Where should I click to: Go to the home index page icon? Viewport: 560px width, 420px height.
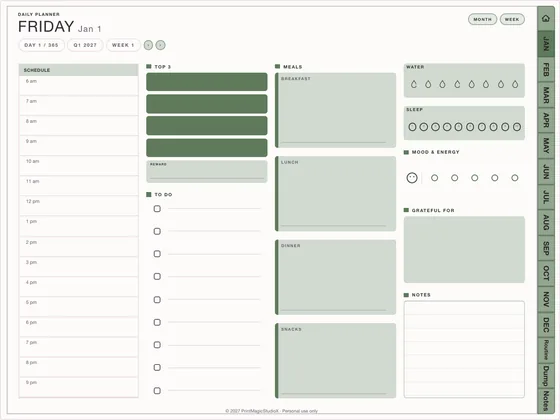(x=546, y=18)
